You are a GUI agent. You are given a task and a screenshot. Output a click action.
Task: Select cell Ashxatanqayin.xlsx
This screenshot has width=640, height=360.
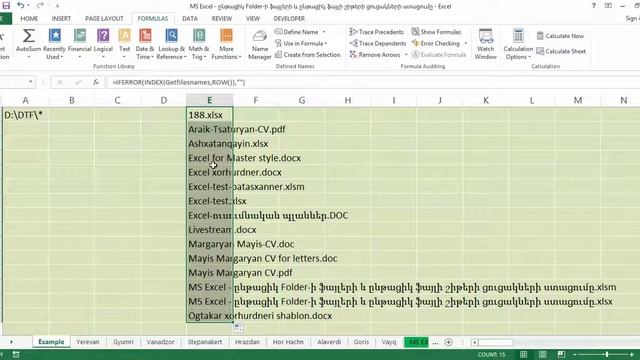(x=209, y=144)
